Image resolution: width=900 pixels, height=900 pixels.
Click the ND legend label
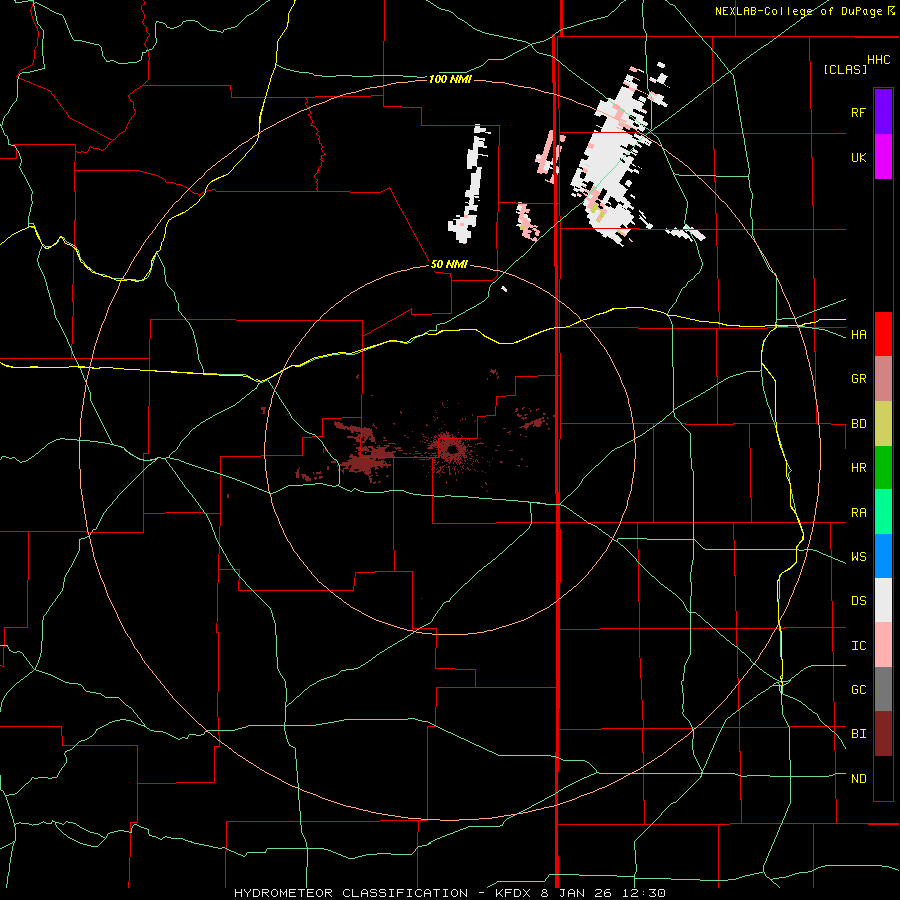pyautogui.click(x=858, y=779)
